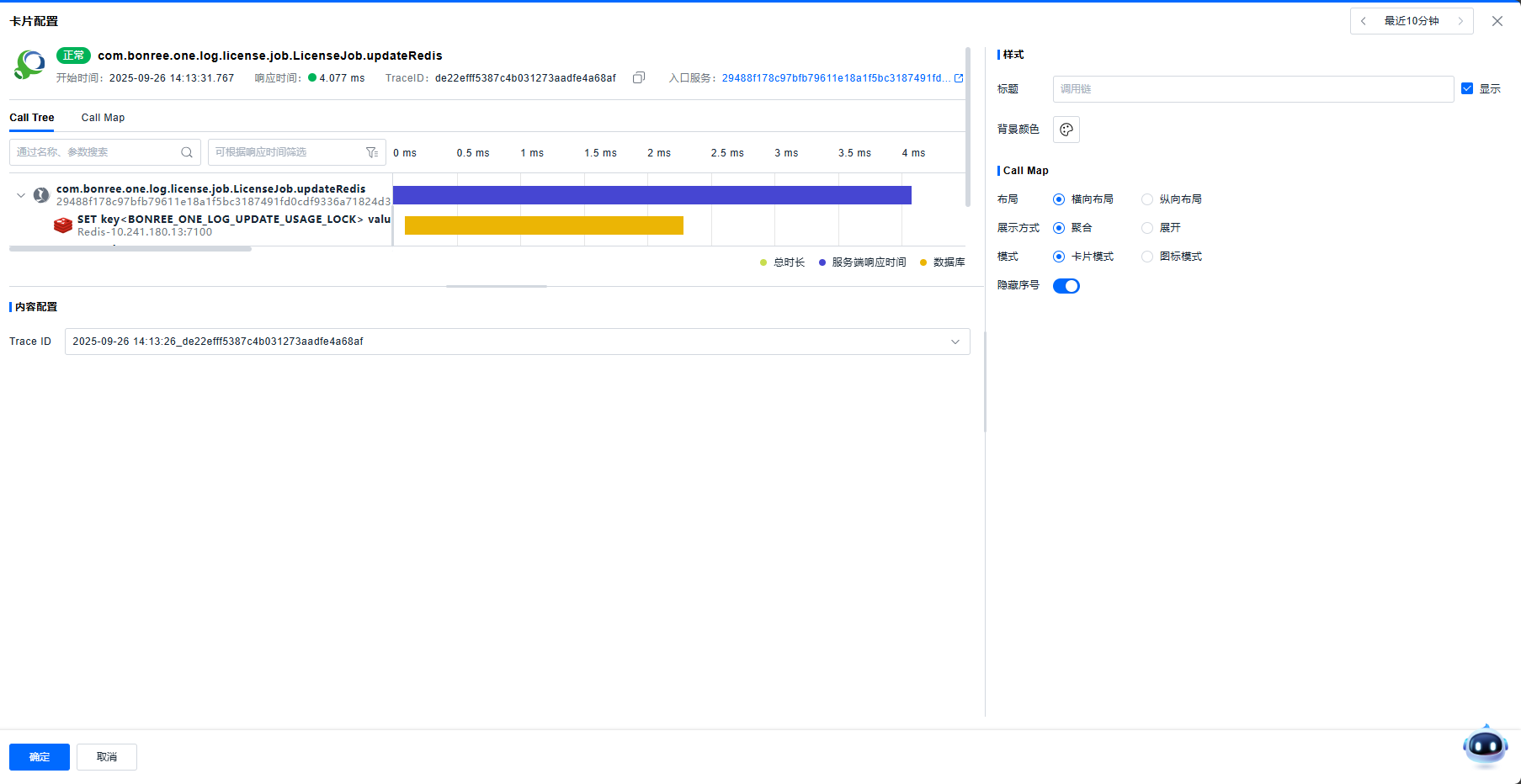Toggle the 隐藏序号 switch off
Viewport: 1521px width, 784px height.
pos(1066,286)
